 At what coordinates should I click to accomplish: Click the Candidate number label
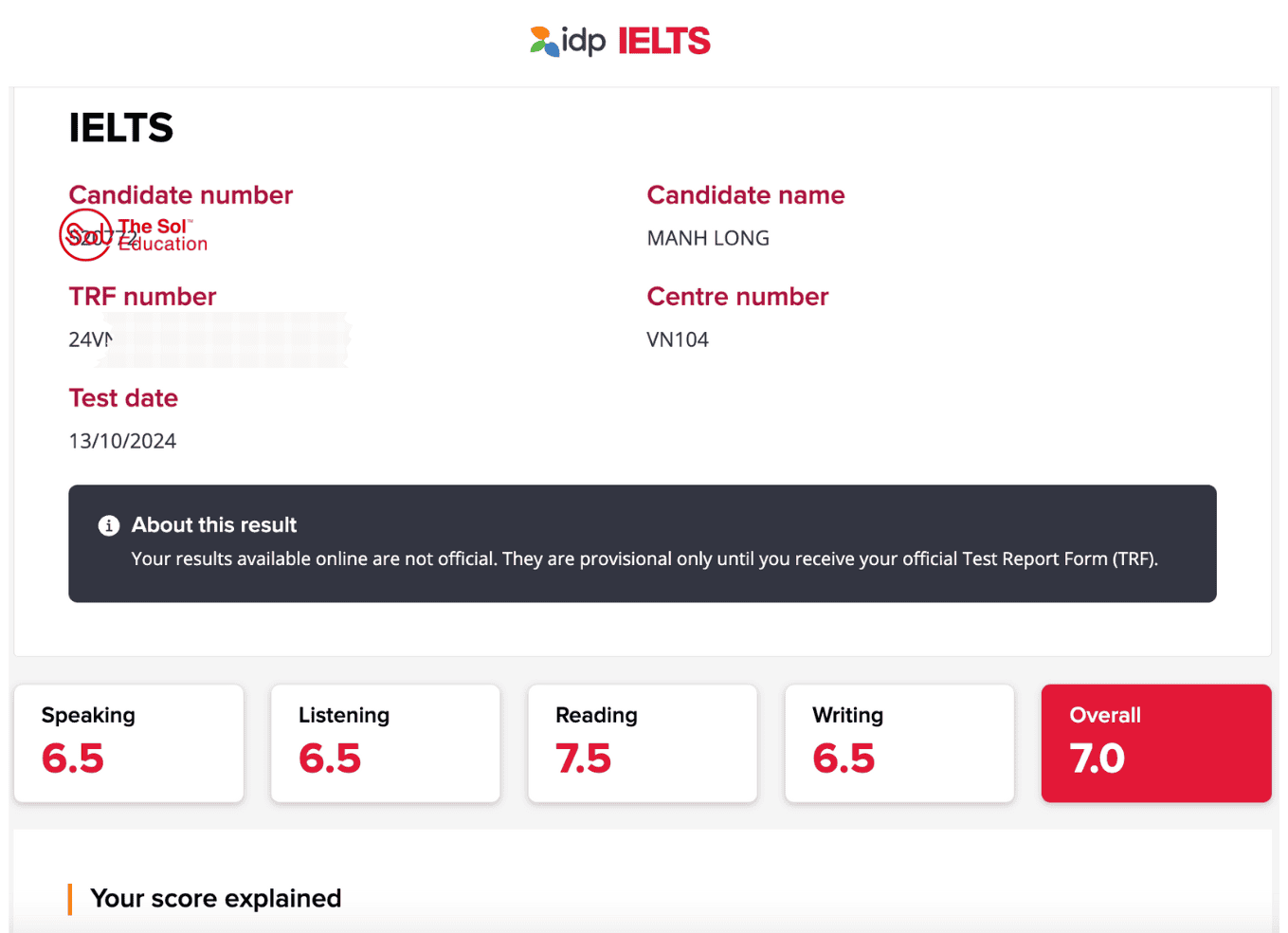coord(181,195)
